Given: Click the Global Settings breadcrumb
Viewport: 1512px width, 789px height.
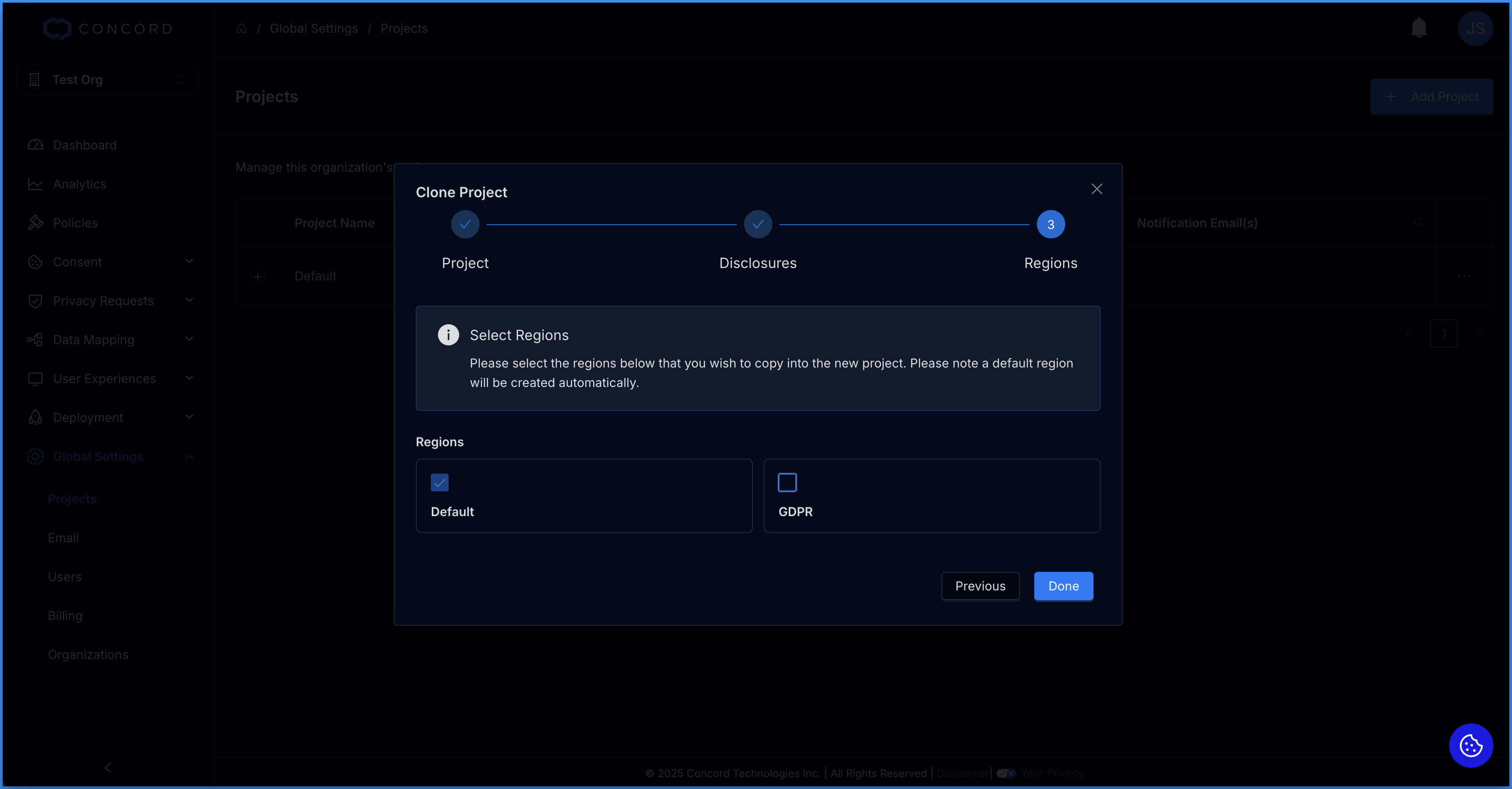Looking at the screenshot, I should 314,28.
